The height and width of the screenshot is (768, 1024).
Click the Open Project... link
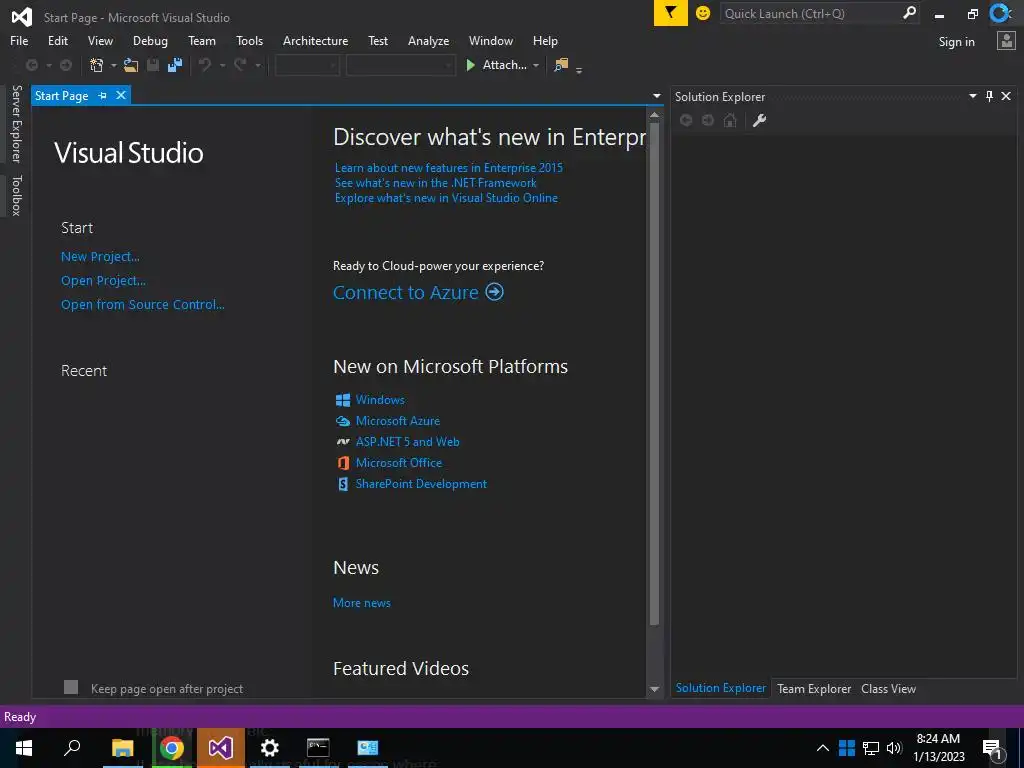coord(103,281)
